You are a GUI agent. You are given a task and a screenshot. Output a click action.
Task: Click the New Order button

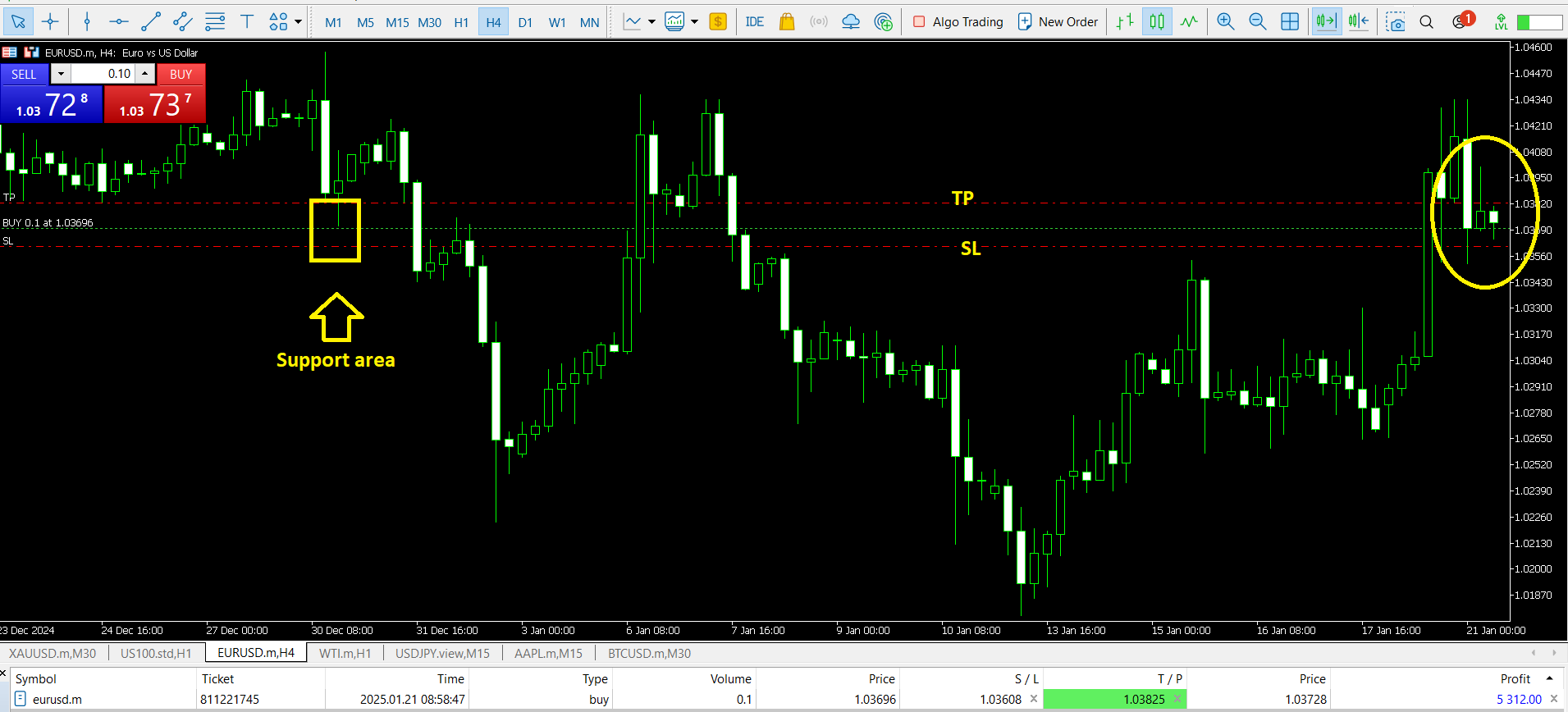[1058, 22]
